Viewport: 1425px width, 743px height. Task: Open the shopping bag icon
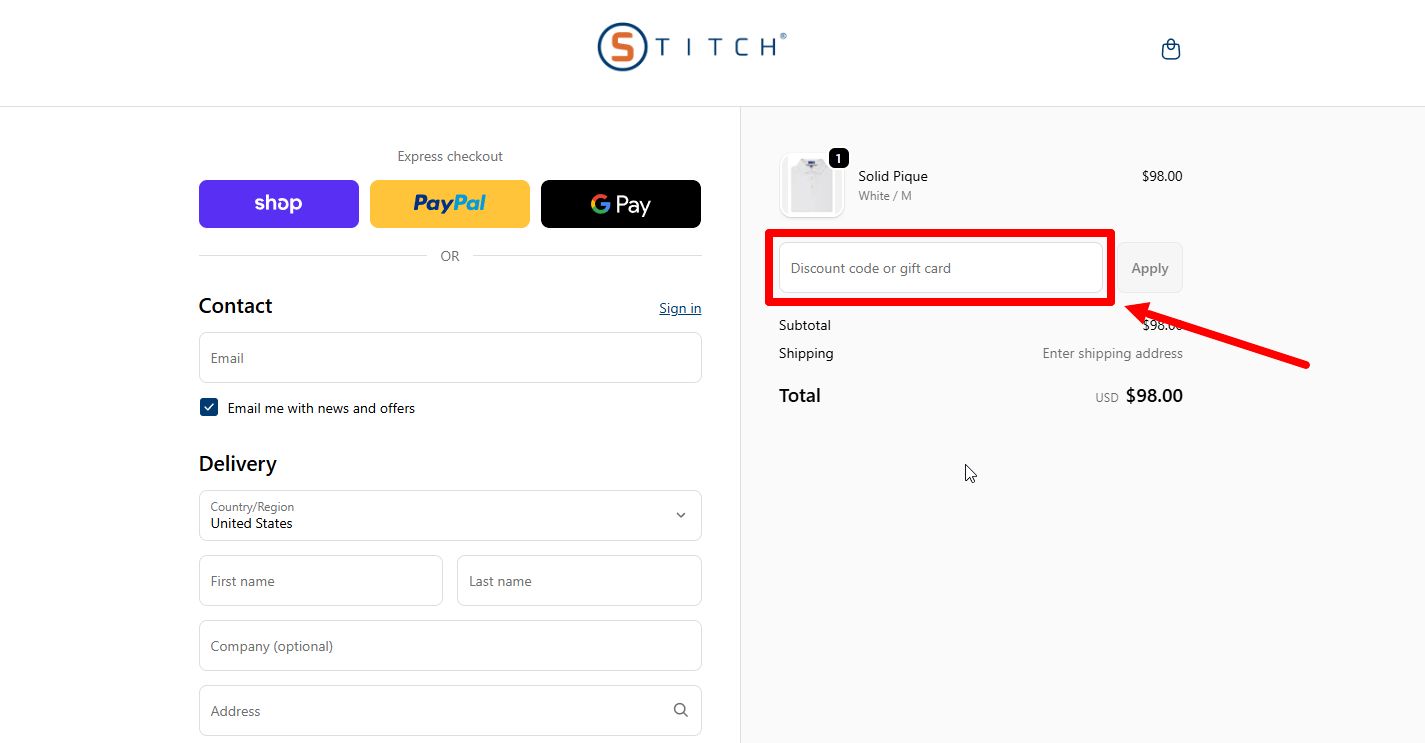pyautogui.click(x=1170, y=47)
